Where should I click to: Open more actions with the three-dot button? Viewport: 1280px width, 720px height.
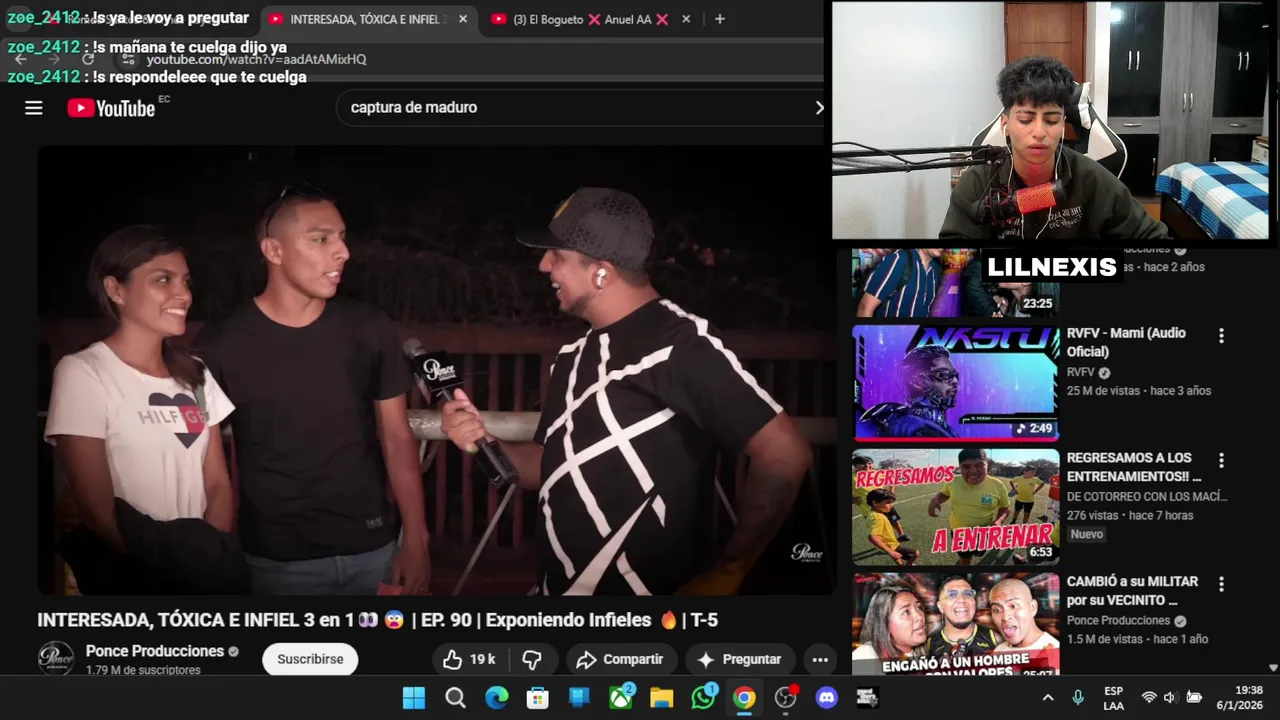click(820, 659)
